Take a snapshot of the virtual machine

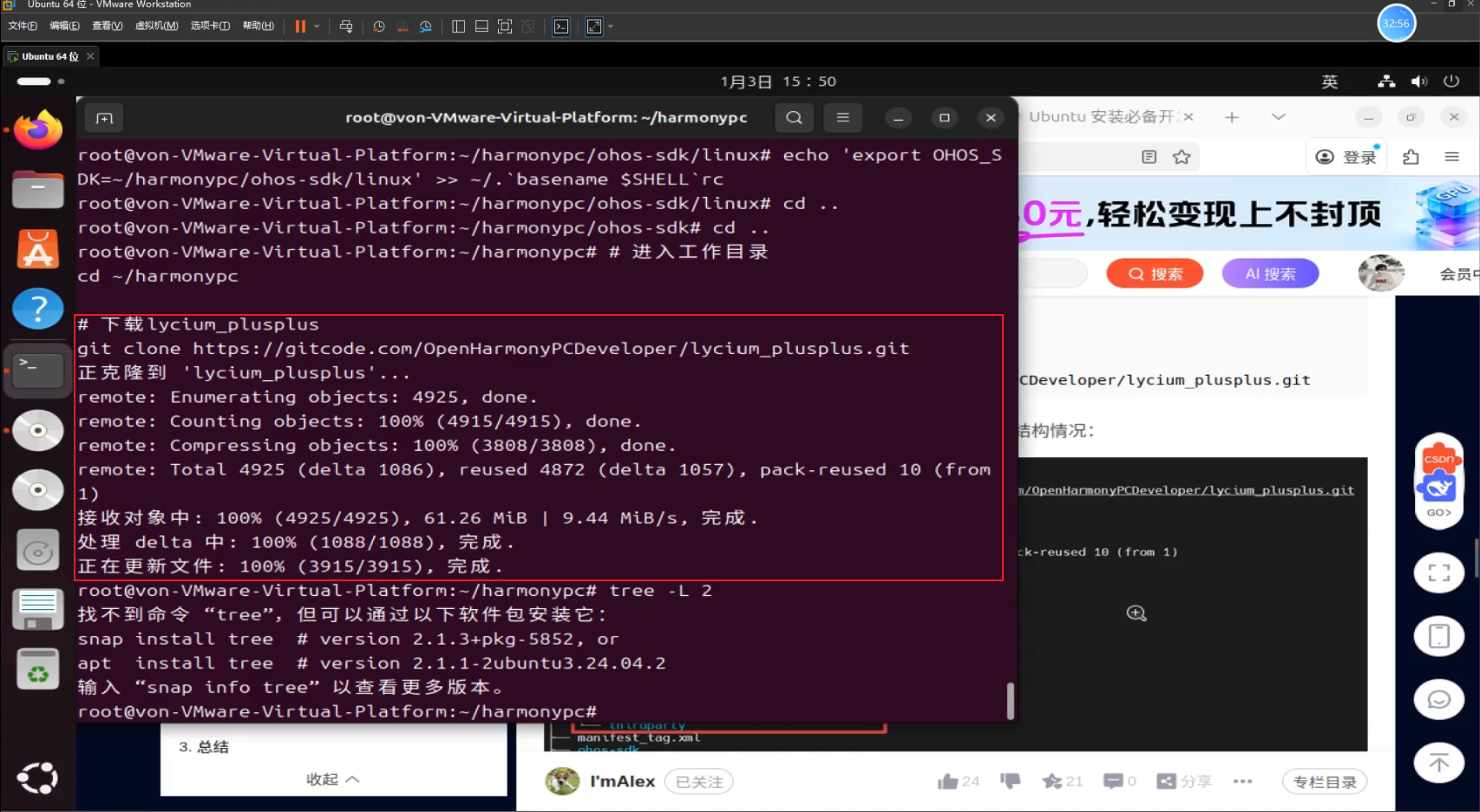pyautogui.click(x=378, y=26)
